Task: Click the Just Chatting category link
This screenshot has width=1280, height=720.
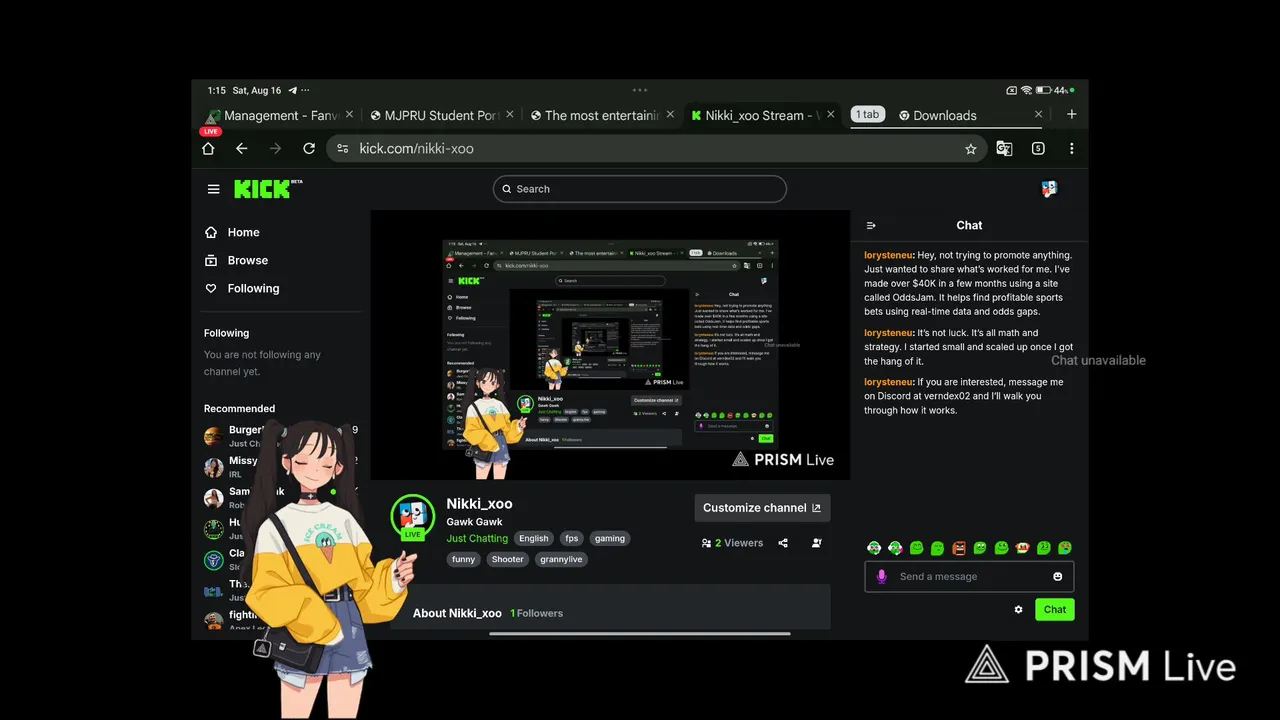Action: (x=477, y=538)
